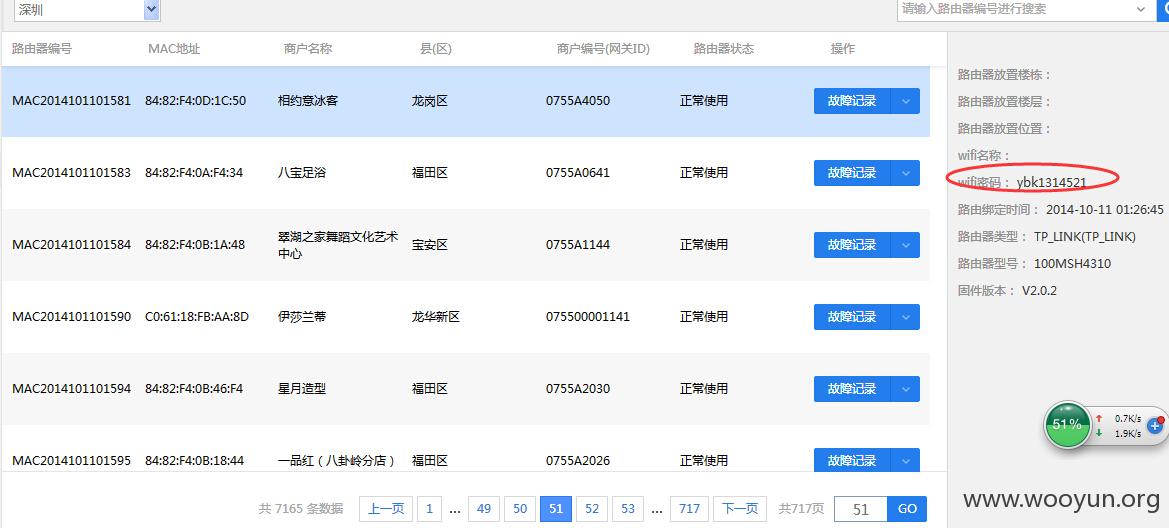Click the 共 7165 条数据 total count
Image resolution: width=1169 pixels, height=528 pixels.
click(301, 509)
